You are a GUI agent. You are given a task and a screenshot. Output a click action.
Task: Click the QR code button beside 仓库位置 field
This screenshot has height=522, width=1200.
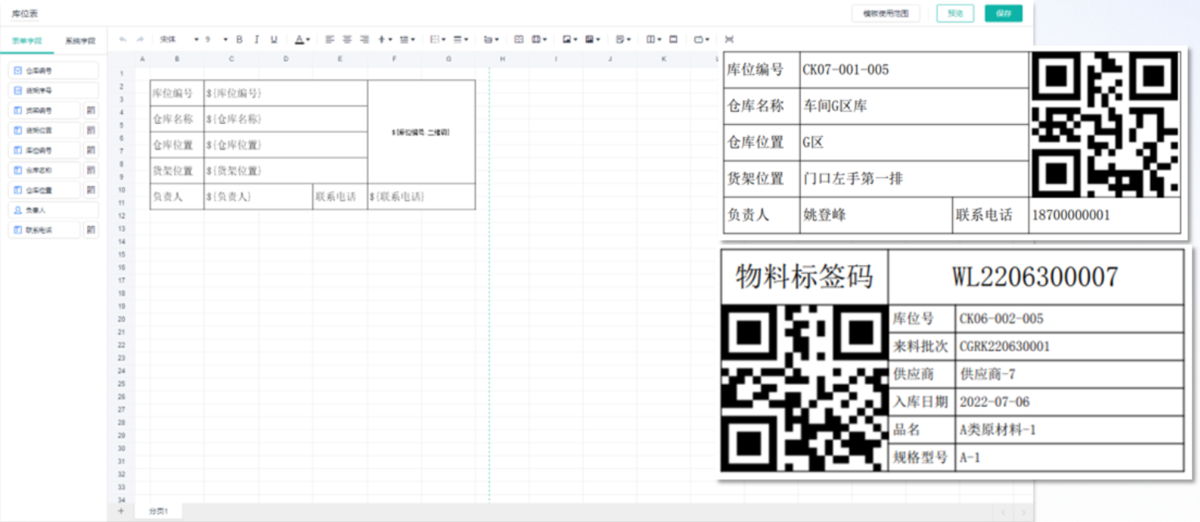point(90,190)
